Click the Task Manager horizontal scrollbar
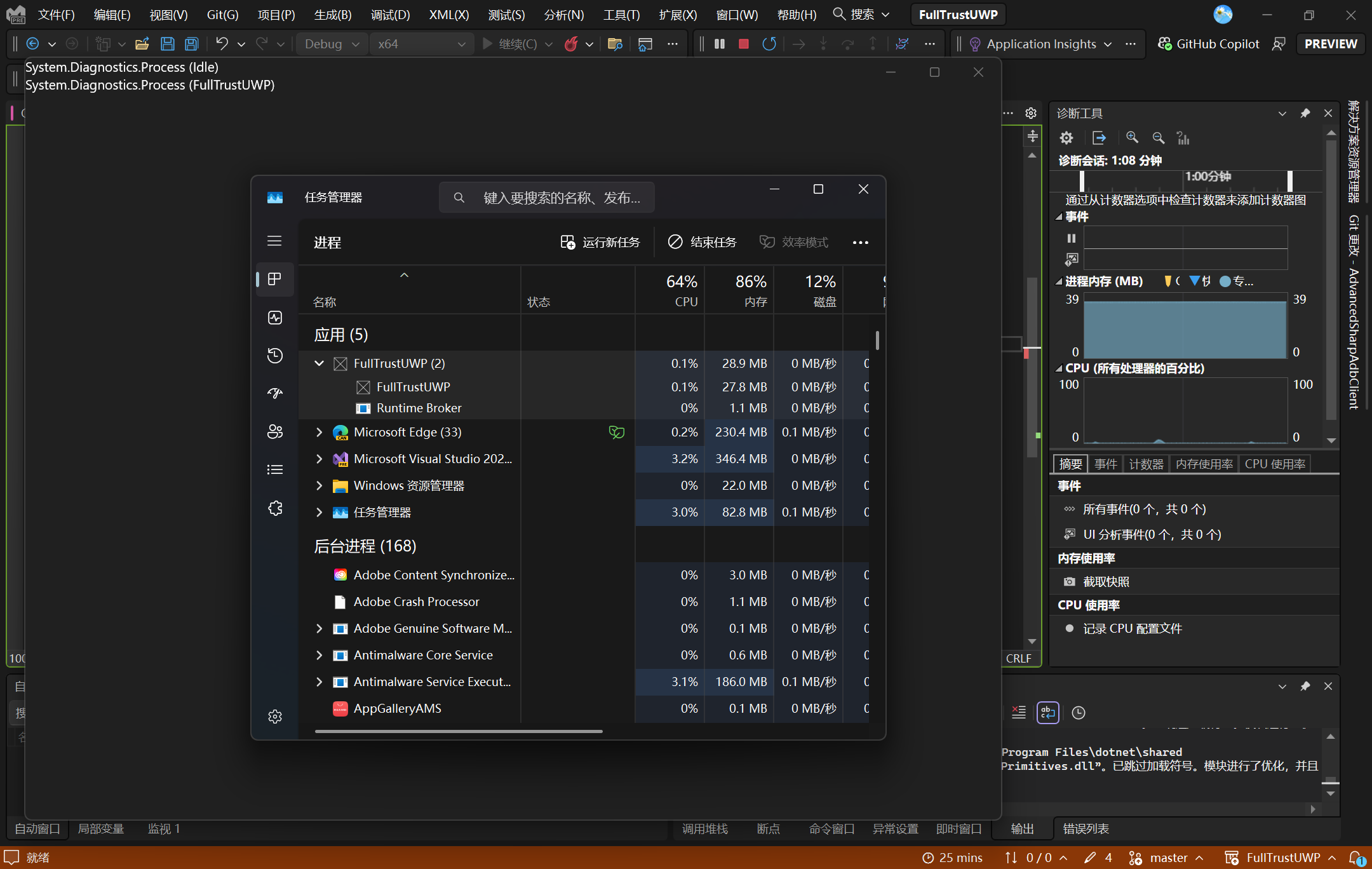This screenshot has width=1372, height=869. 459,731
